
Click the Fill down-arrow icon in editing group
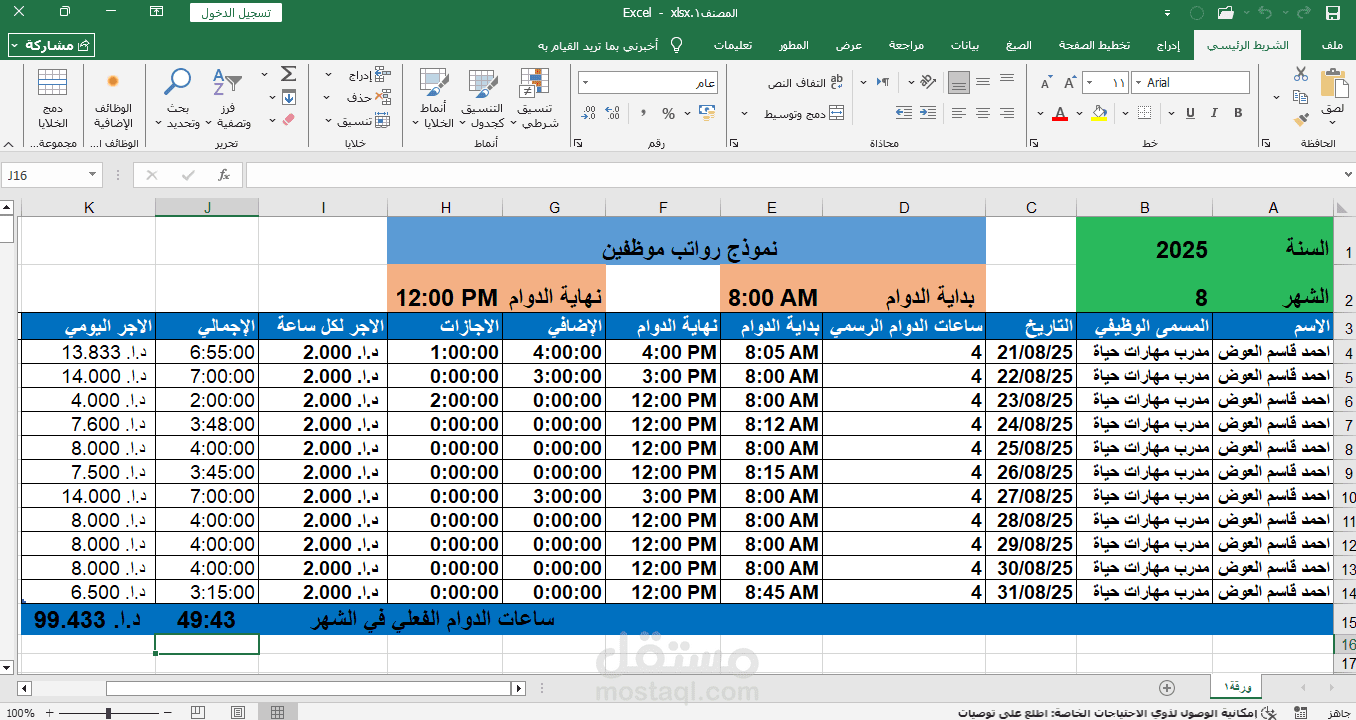coord(288,97)
